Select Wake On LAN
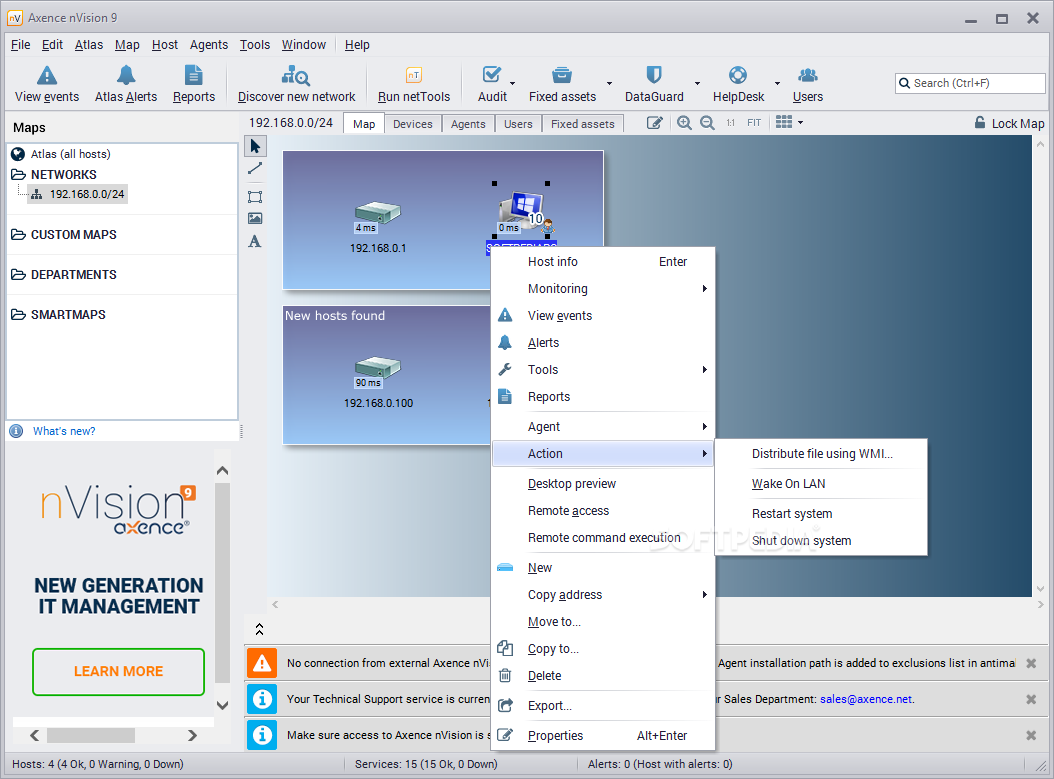1054x779 pixels. 821,484
